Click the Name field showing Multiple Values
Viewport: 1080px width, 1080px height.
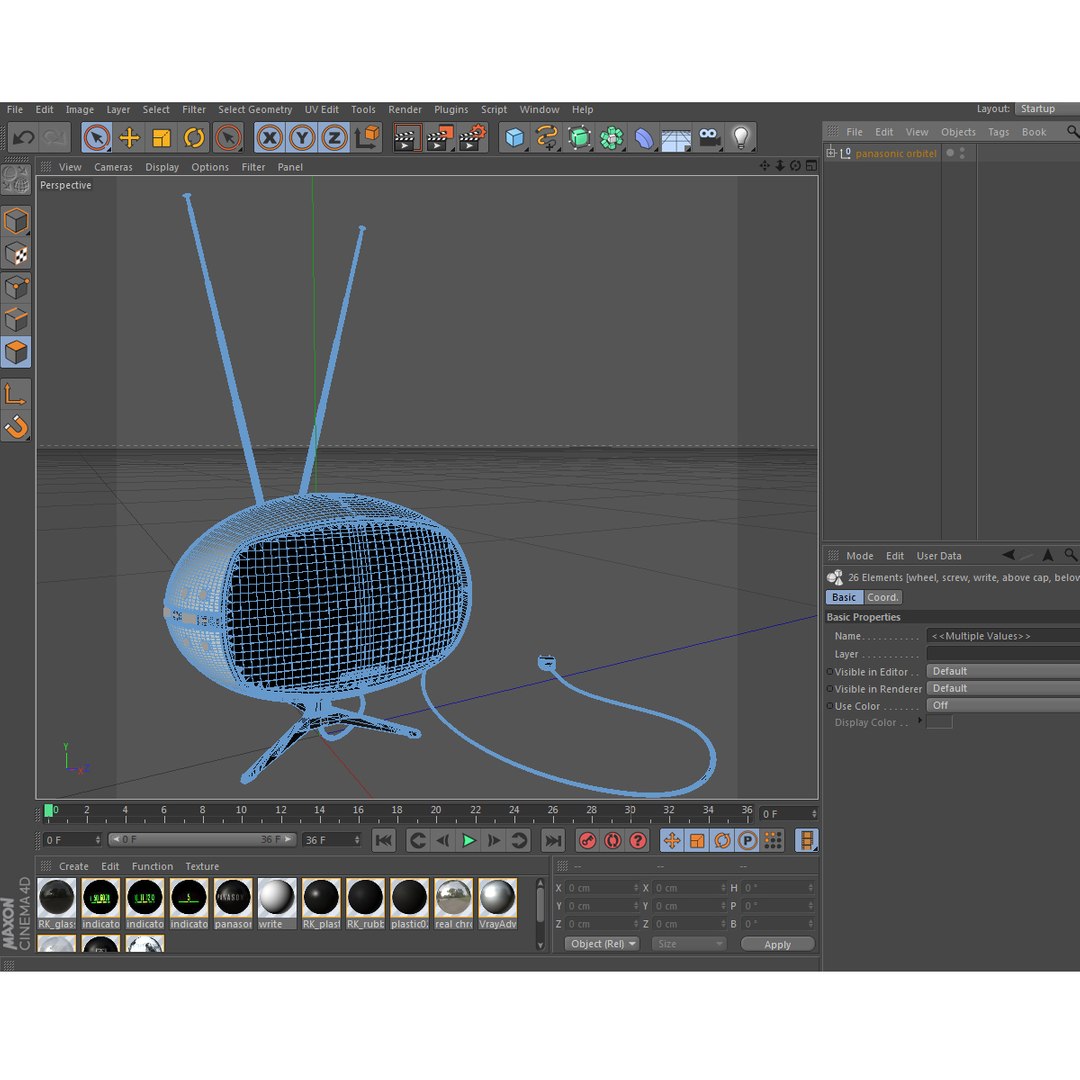click(x=1003, y=636)
